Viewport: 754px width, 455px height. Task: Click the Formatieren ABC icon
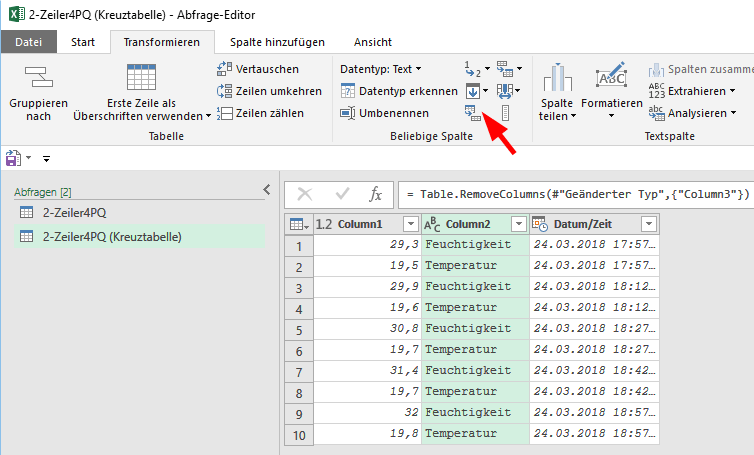point(611,75)
